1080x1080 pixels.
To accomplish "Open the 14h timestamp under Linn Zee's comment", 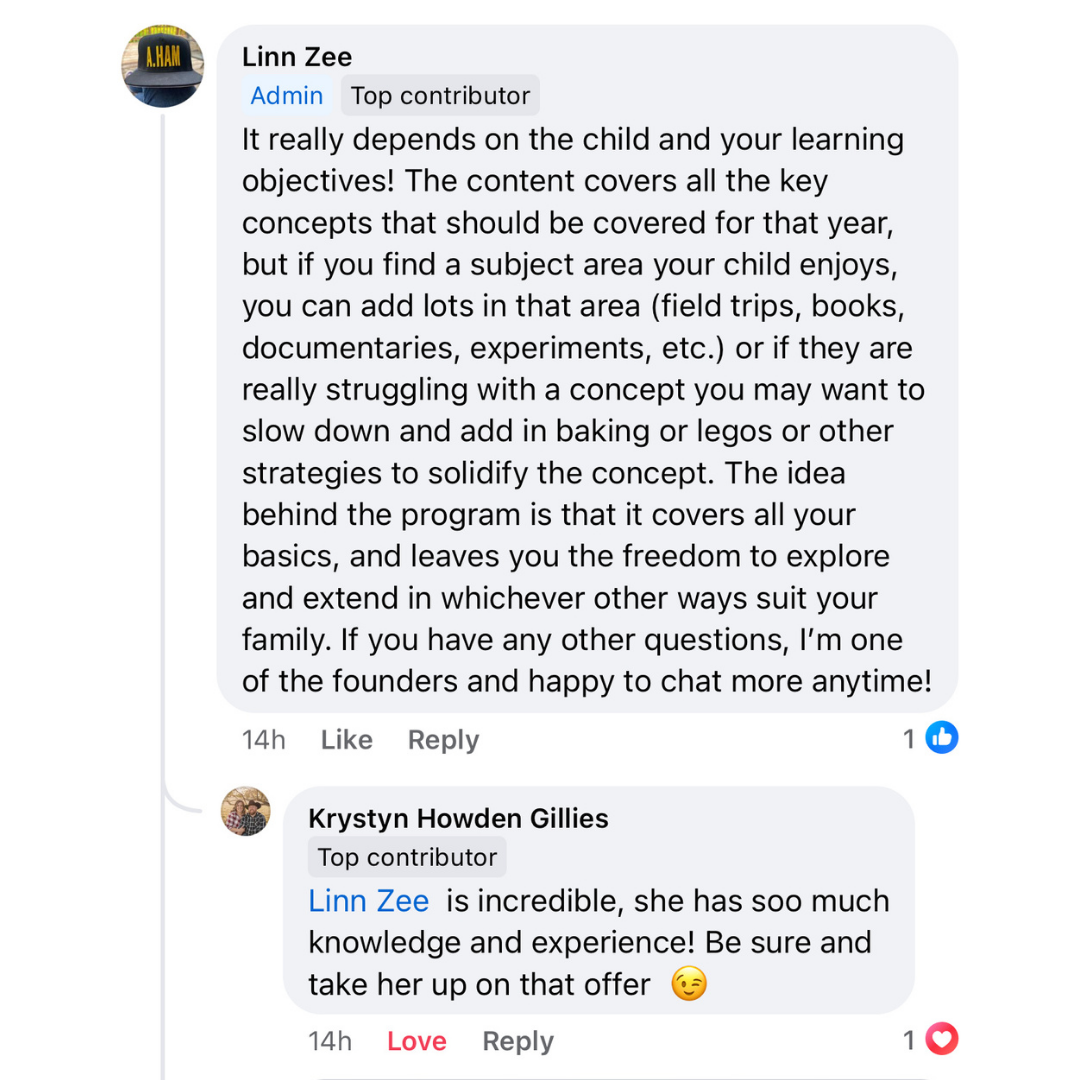I will pyautogui.click(x=264, y=740).
